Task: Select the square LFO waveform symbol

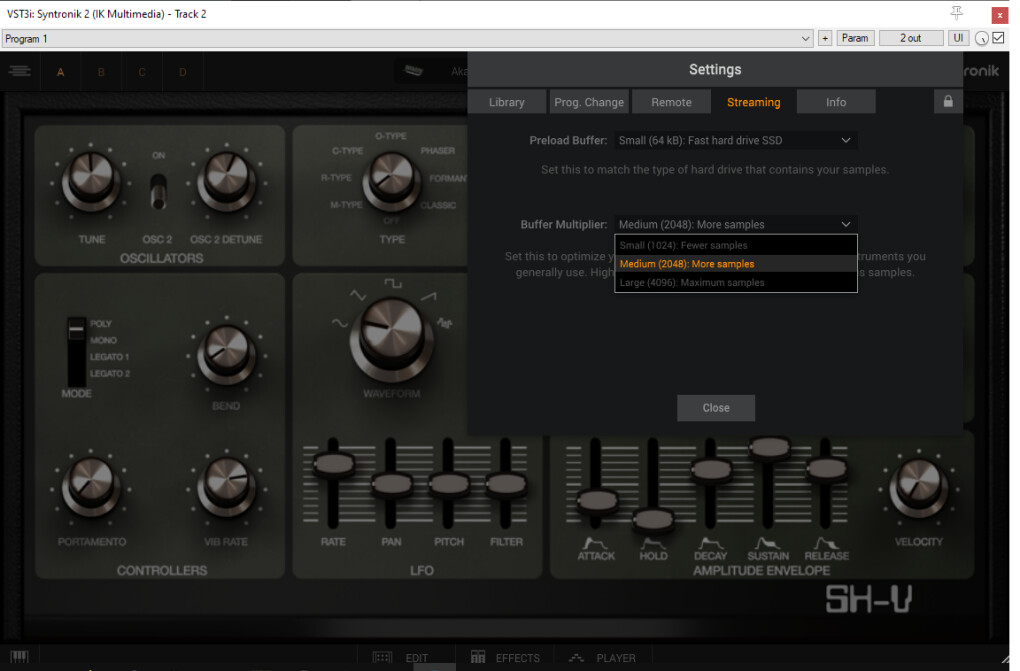Action: (x=393, y=283)
